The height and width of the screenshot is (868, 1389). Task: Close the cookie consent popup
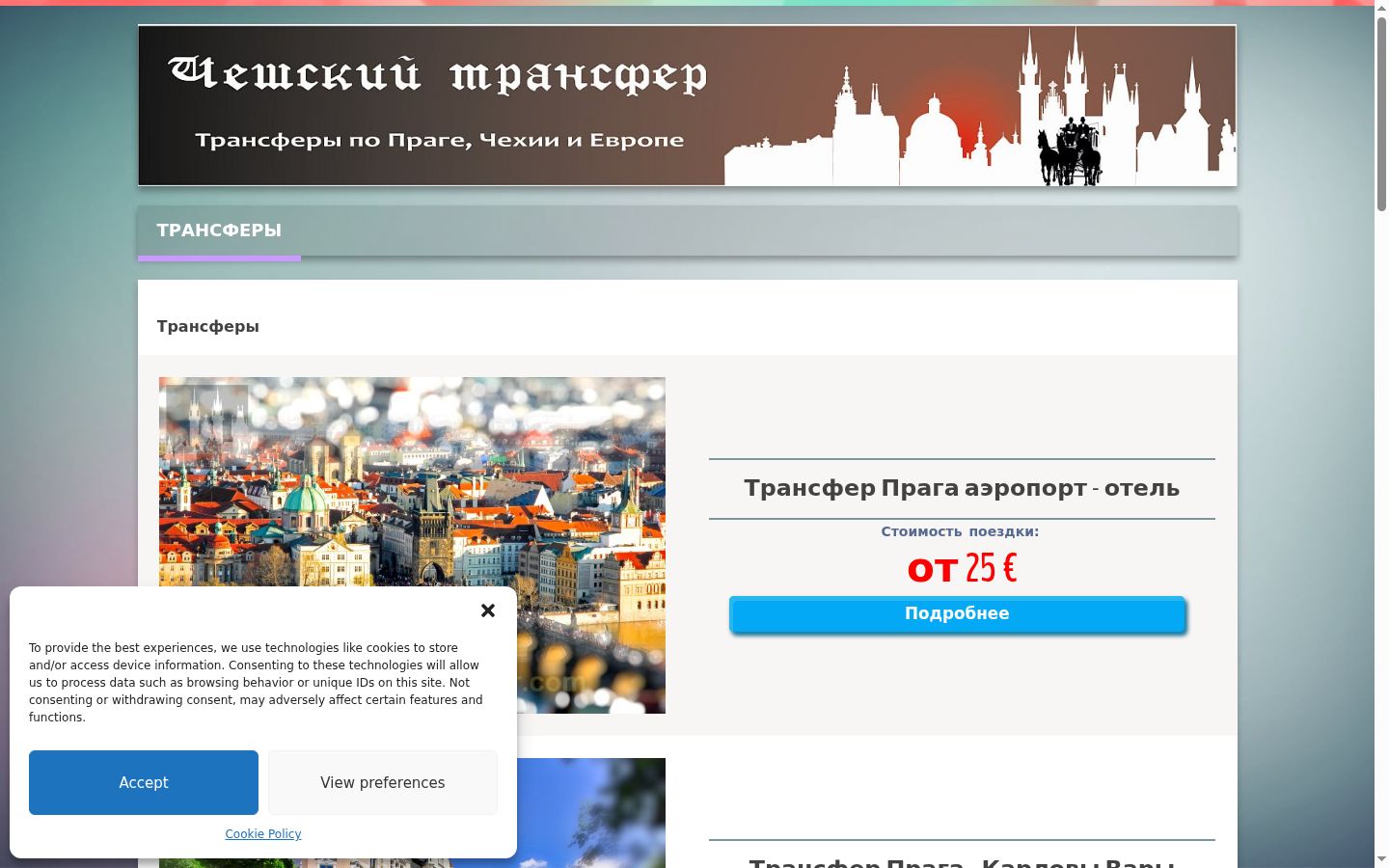(488, 610)
